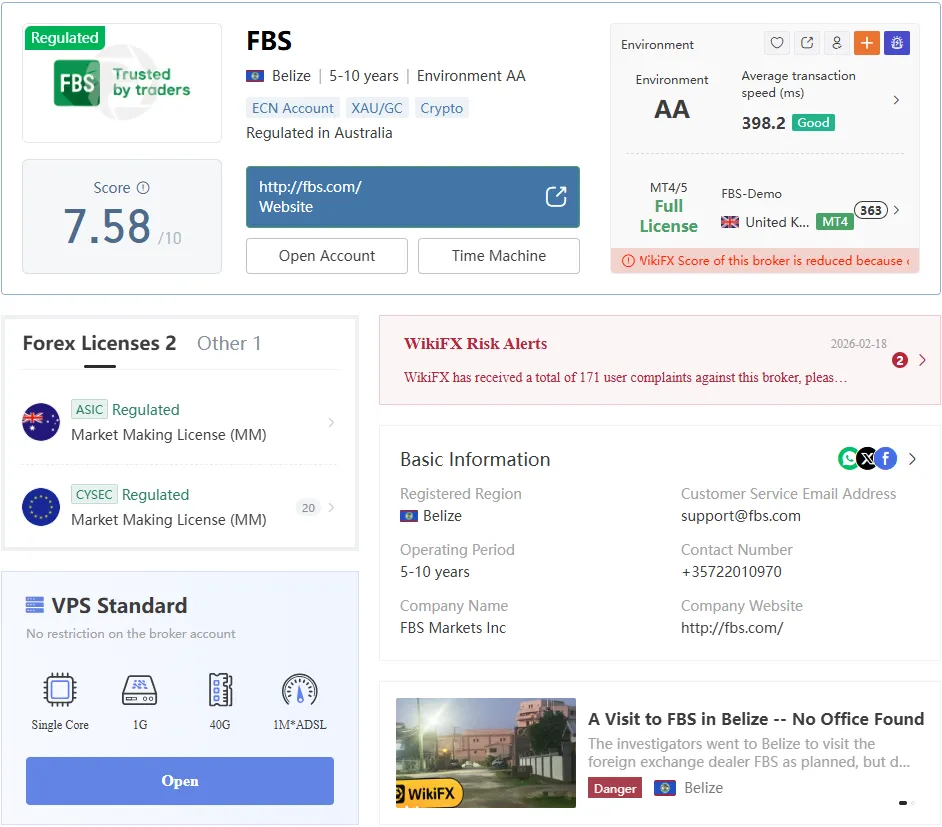Expand the FBS-Demo MT4 server arrow

pos(896,210)
